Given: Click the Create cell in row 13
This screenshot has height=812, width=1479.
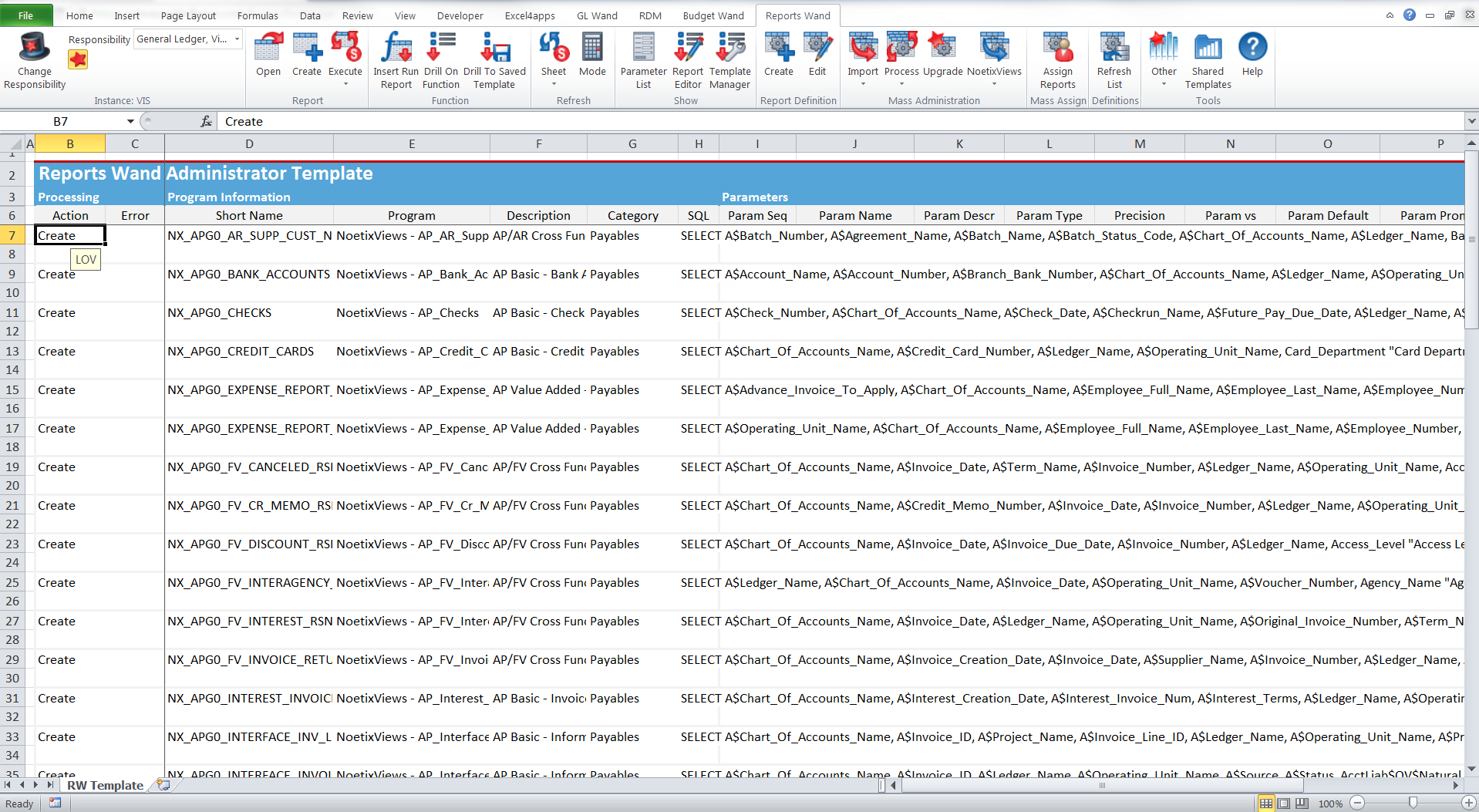Looking at the screenshot, I should pos(69,351).
